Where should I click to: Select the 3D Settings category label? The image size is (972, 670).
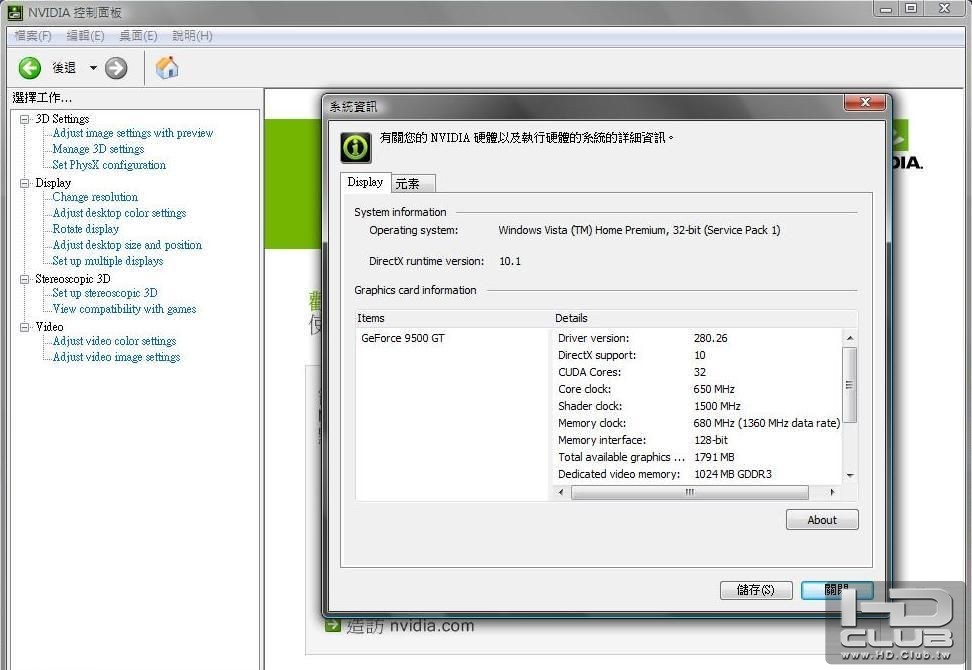click(x=62, y=119)
